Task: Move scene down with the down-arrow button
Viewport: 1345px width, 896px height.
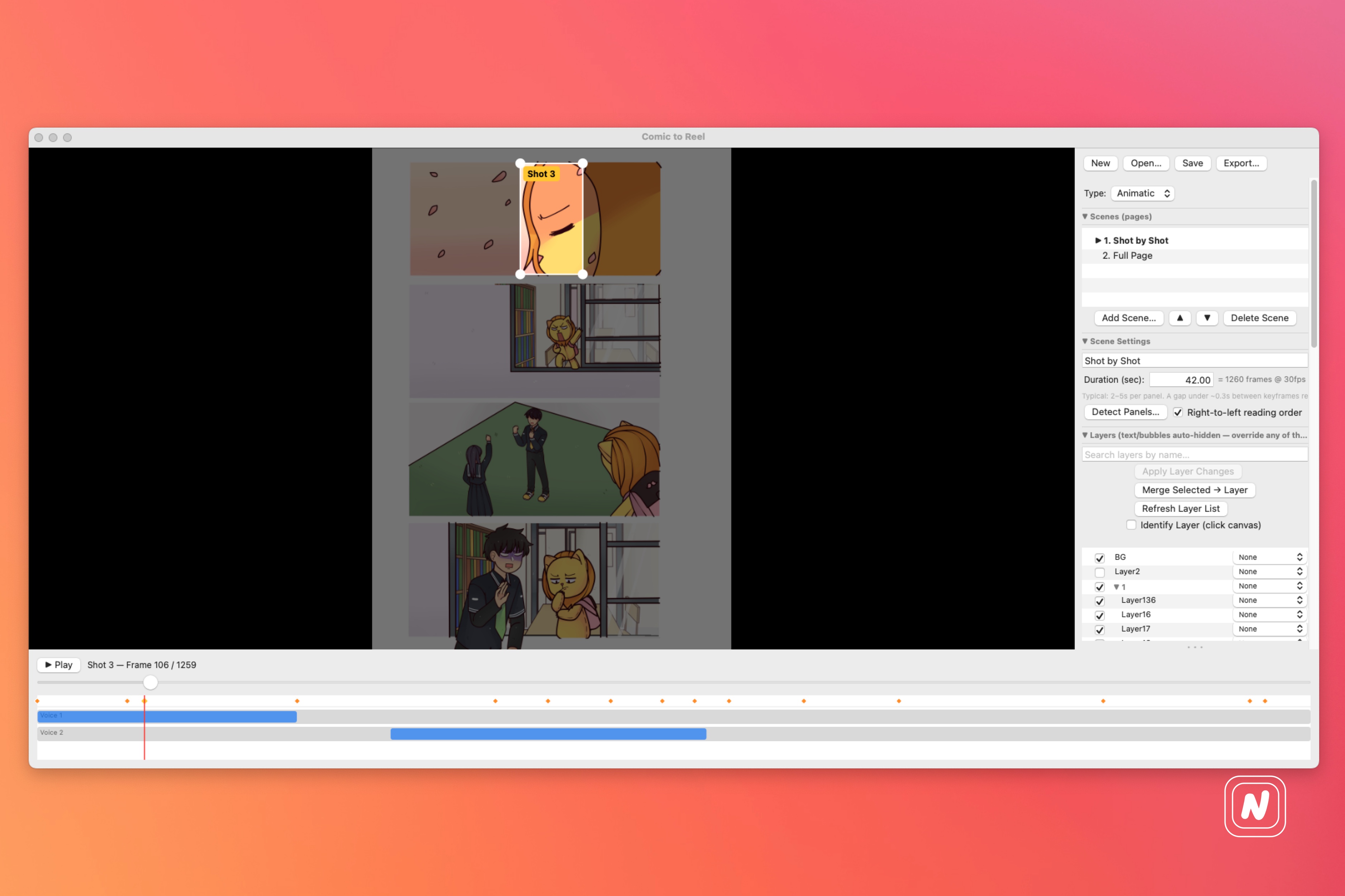Action: (x=1207, y=318)
